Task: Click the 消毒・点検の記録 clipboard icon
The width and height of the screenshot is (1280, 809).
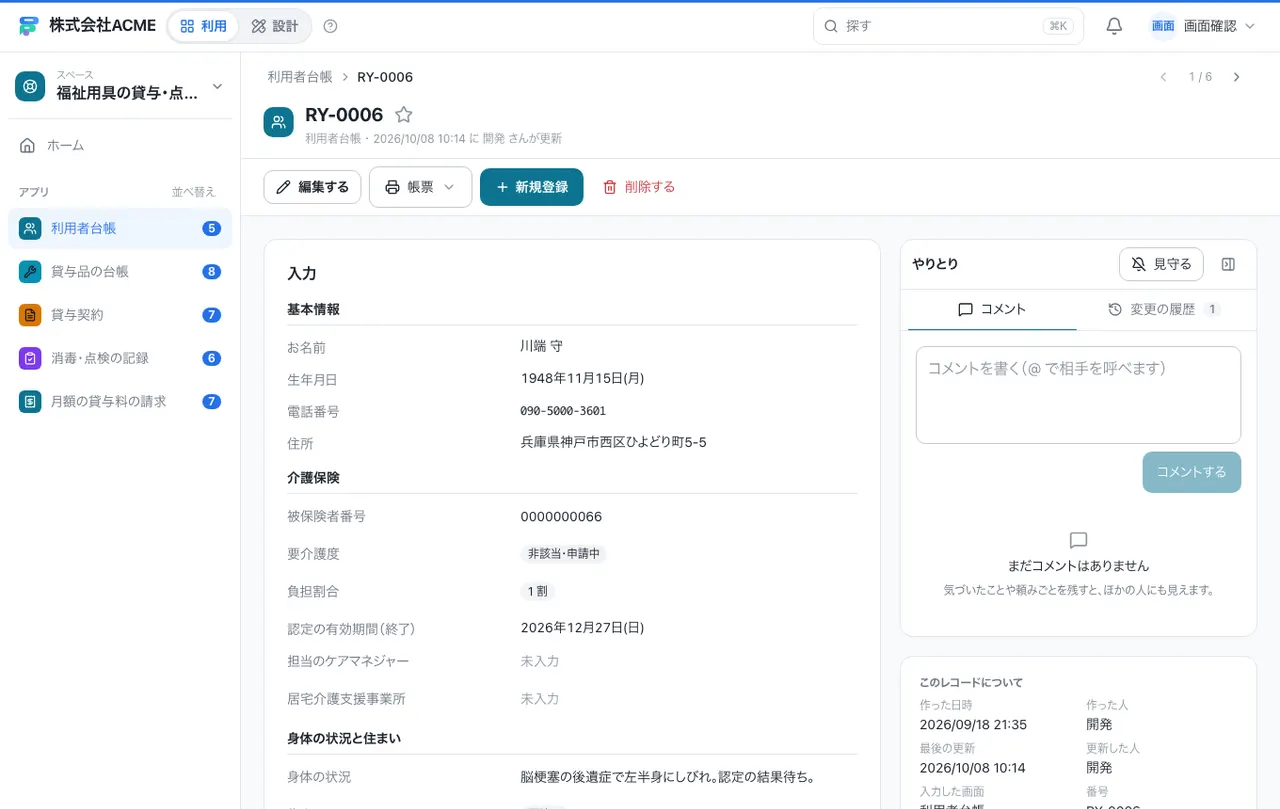Action: tap(30, 358)
